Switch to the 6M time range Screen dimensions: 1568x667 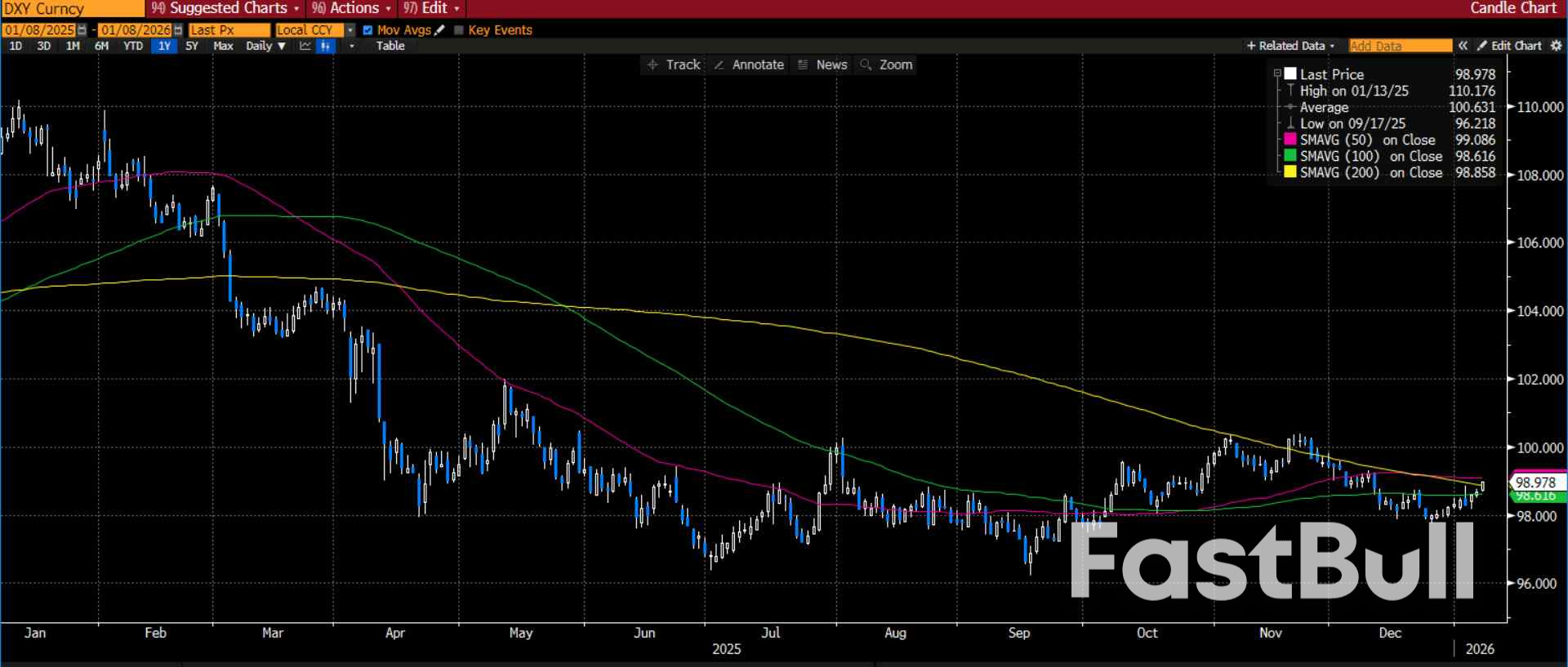point(101,46)
